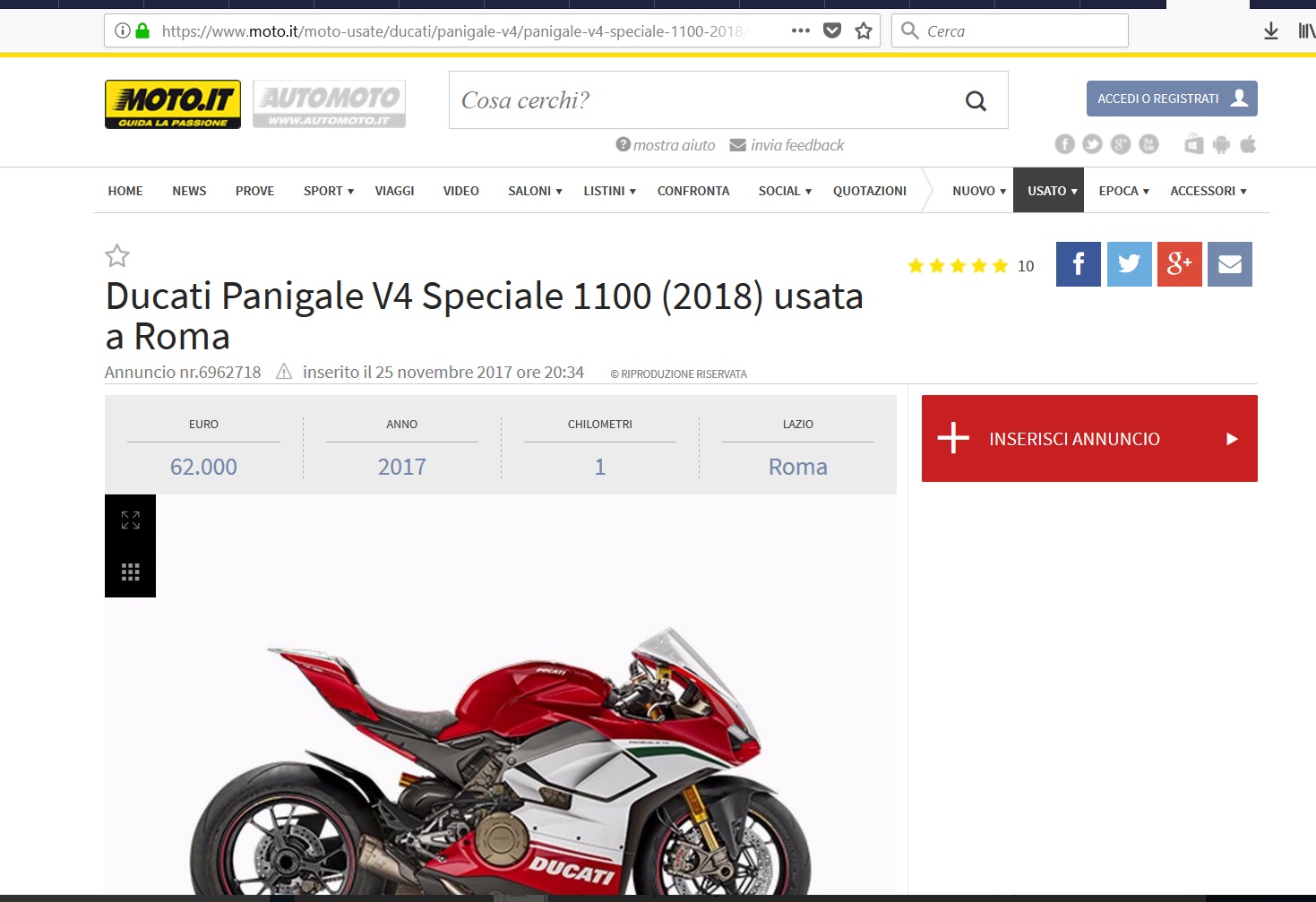
Task: Open the VIAGGI section
Action: click(x=394, y=191)
